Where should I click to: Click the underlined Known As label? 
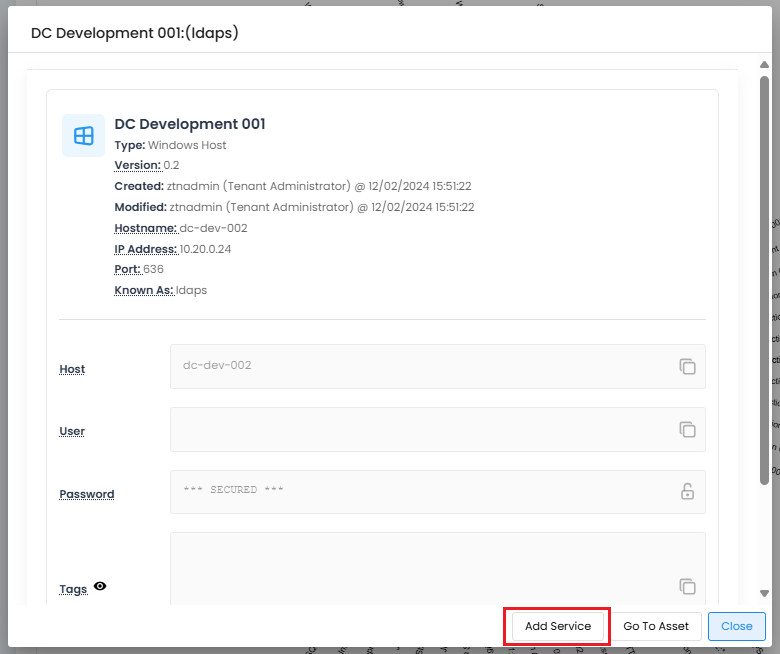pyautogui.click(x=144, y=290)
